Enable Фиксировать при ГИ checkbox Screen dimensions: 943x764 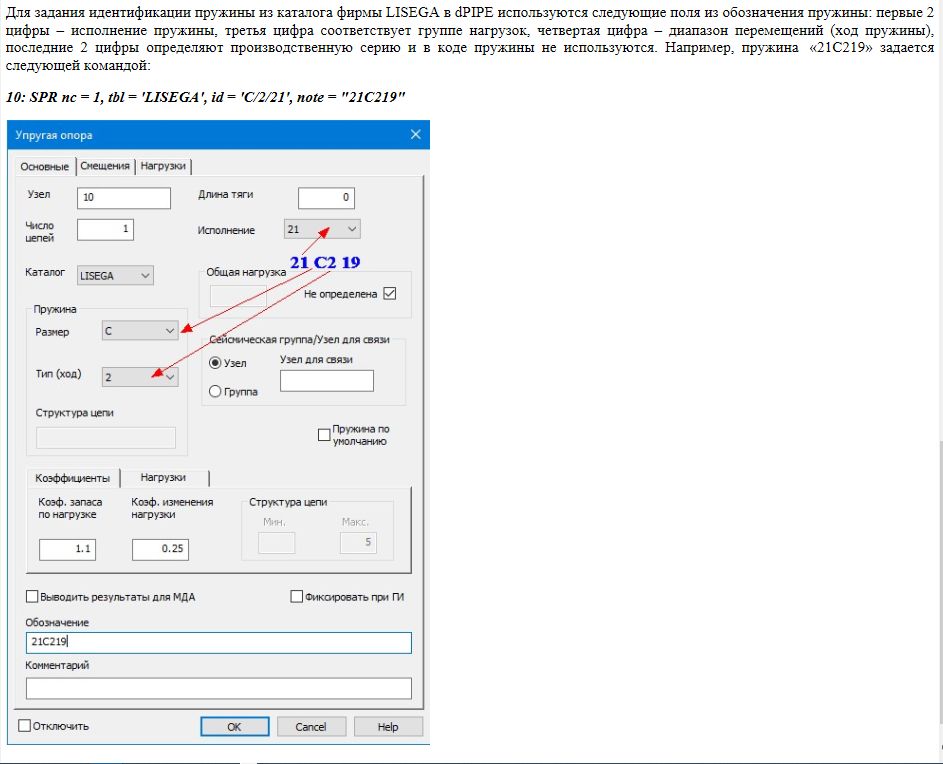(x=296, y=597)
